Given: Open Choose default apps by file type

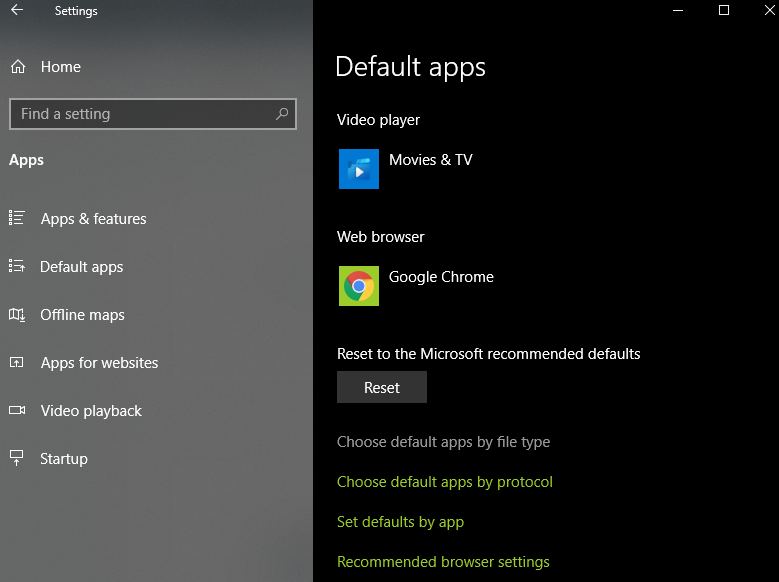Looking at the screenshot, I should [x=443, y=442].
